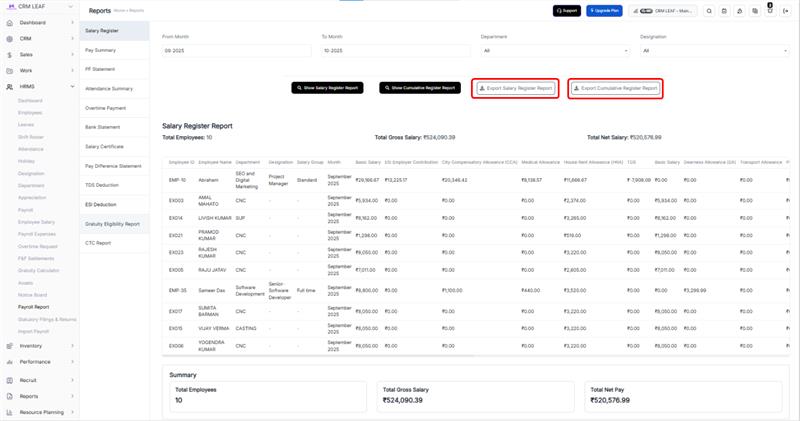
Task: Click Export Cumulative Register Report button
Action: point(615,88)
